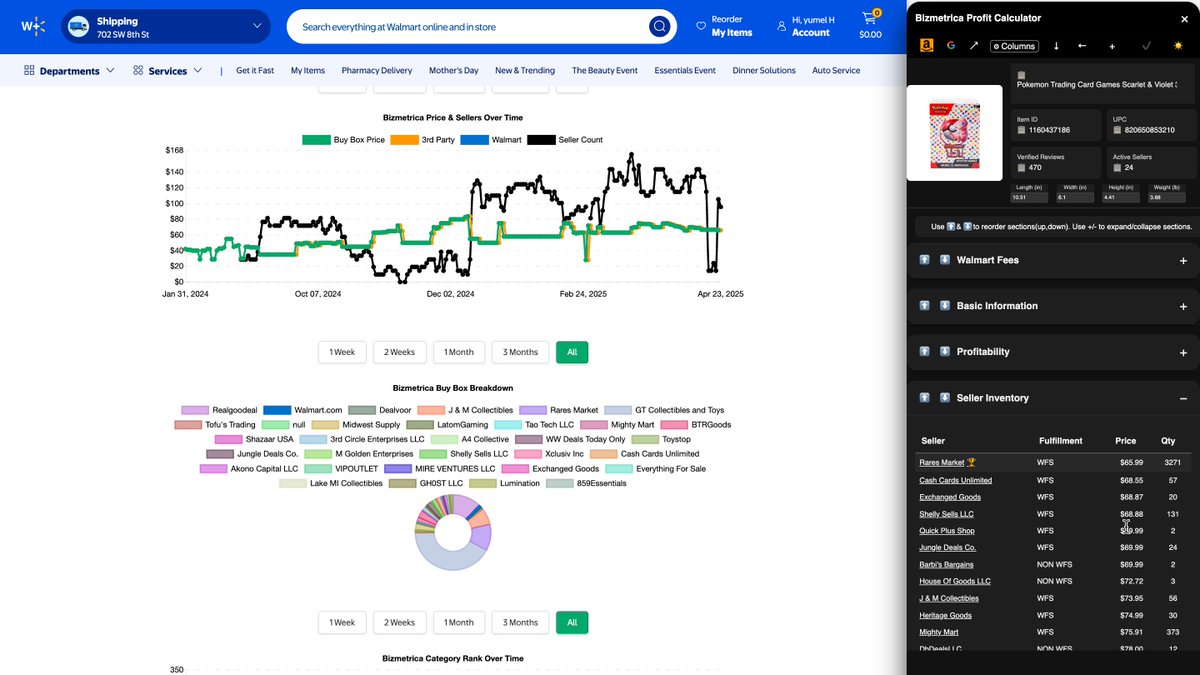Click the search magnifier button

point(659,27)
